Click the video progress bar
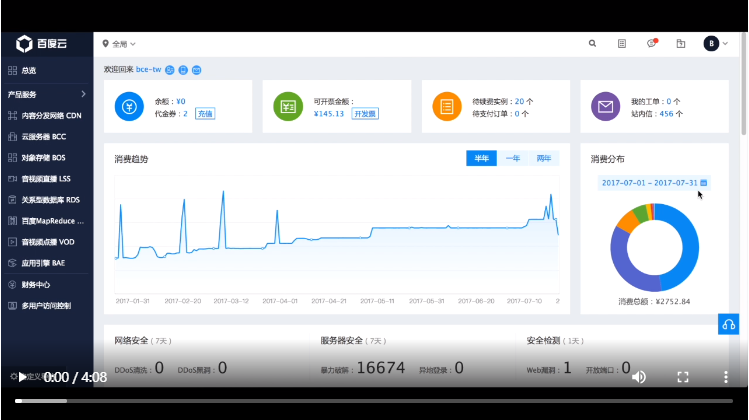 374,401
